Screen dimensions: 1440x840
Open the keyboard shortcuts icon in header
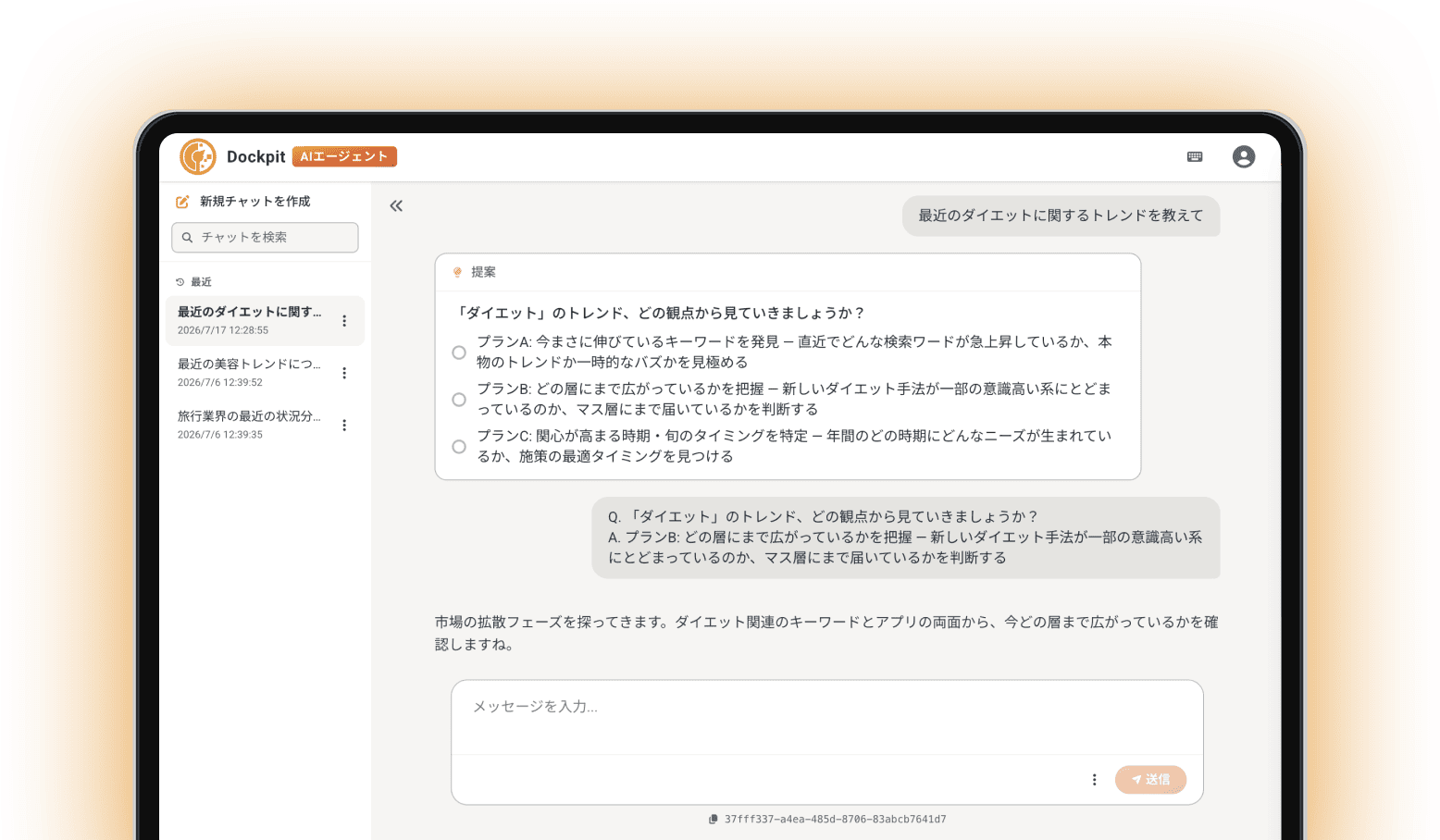click(1195, 156)
